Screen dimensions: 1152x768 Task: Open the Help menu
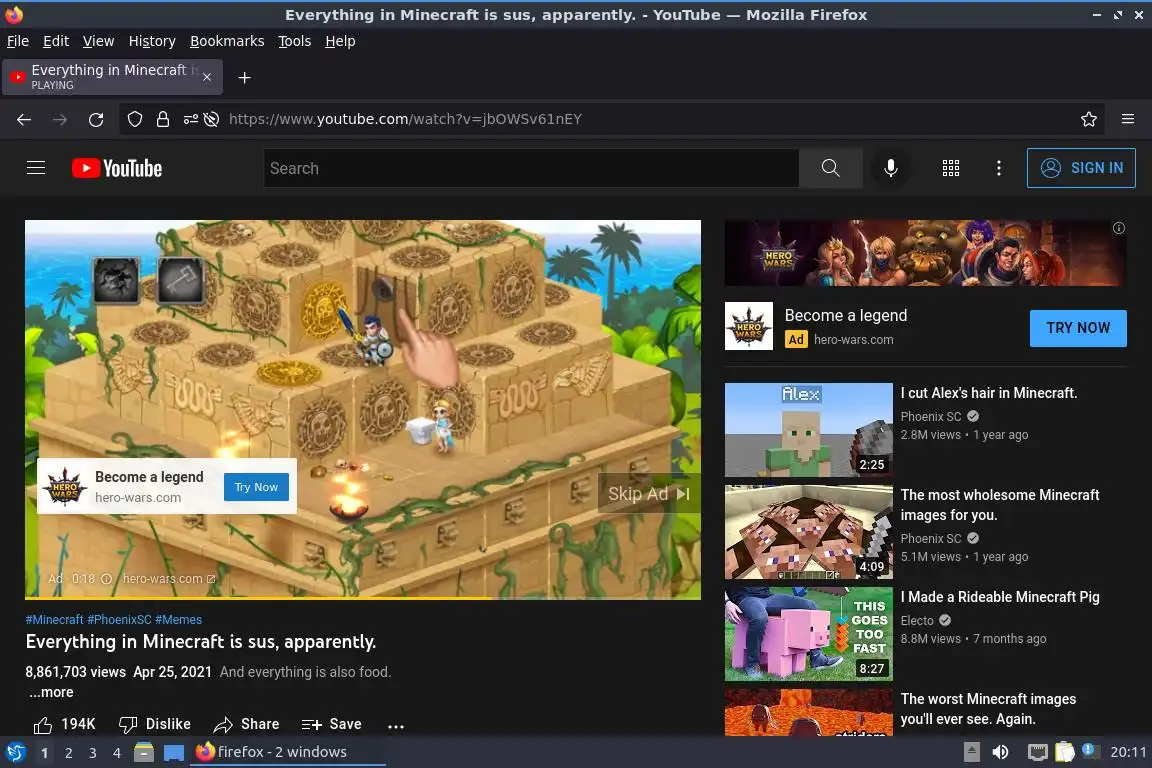pyautogui.click(x=340, y=41)
